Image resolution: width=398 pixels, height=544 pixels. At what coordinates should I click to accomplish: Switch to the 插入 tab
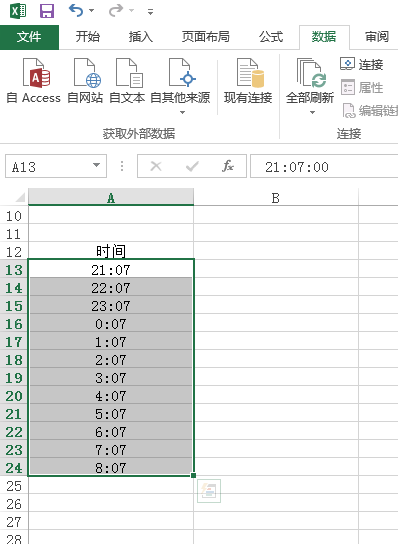coord(141,37)
